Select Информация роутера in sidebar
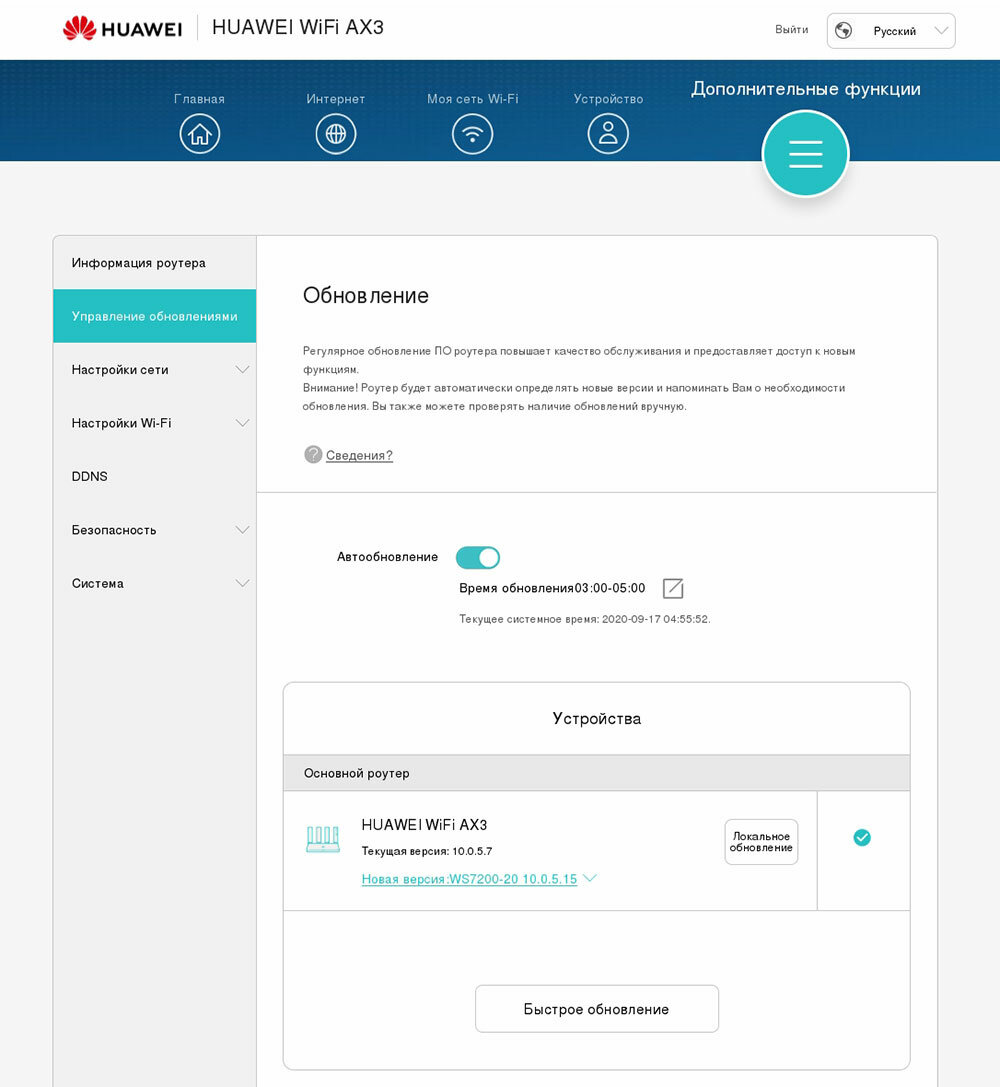 click(x=155, y=263)
